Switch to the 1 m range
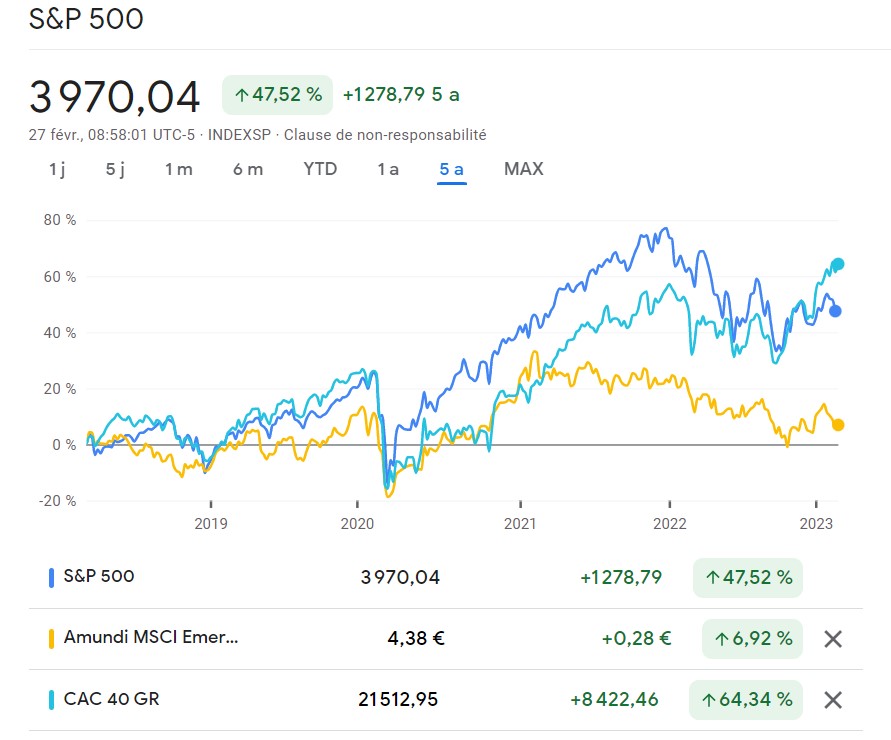 pos(178,169)
